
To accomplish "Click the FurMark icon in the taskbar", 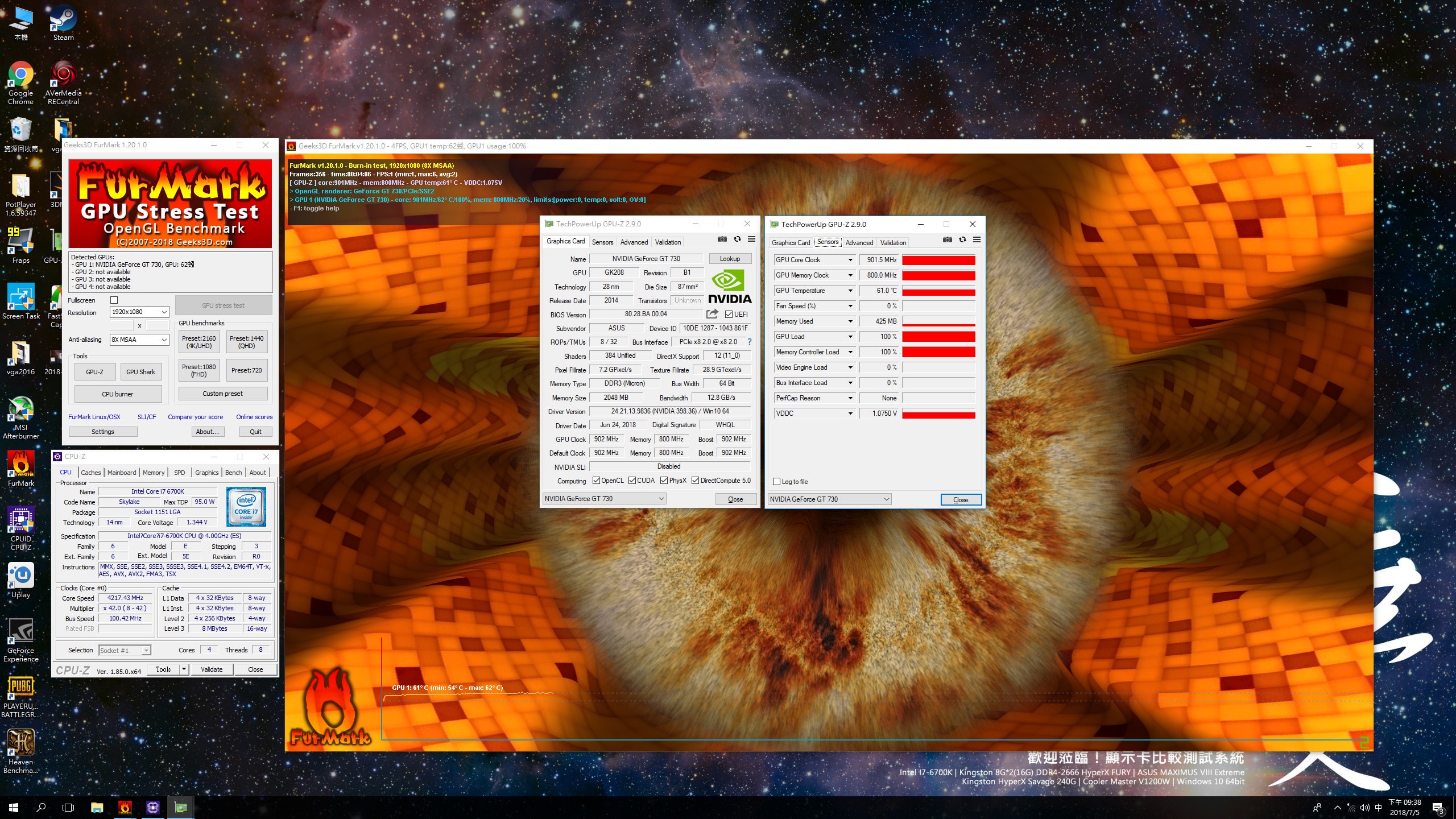I will (125, 807).
